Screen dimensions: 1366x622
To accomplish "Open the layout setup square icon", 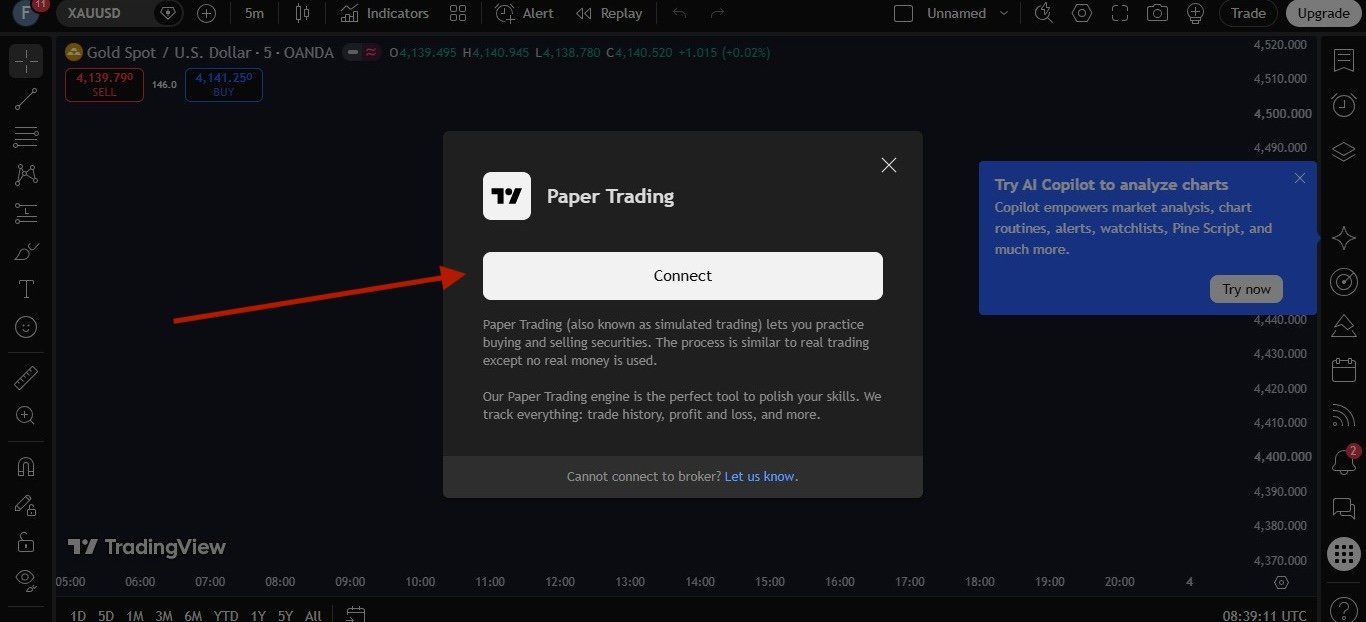I will tap(903, 13).
